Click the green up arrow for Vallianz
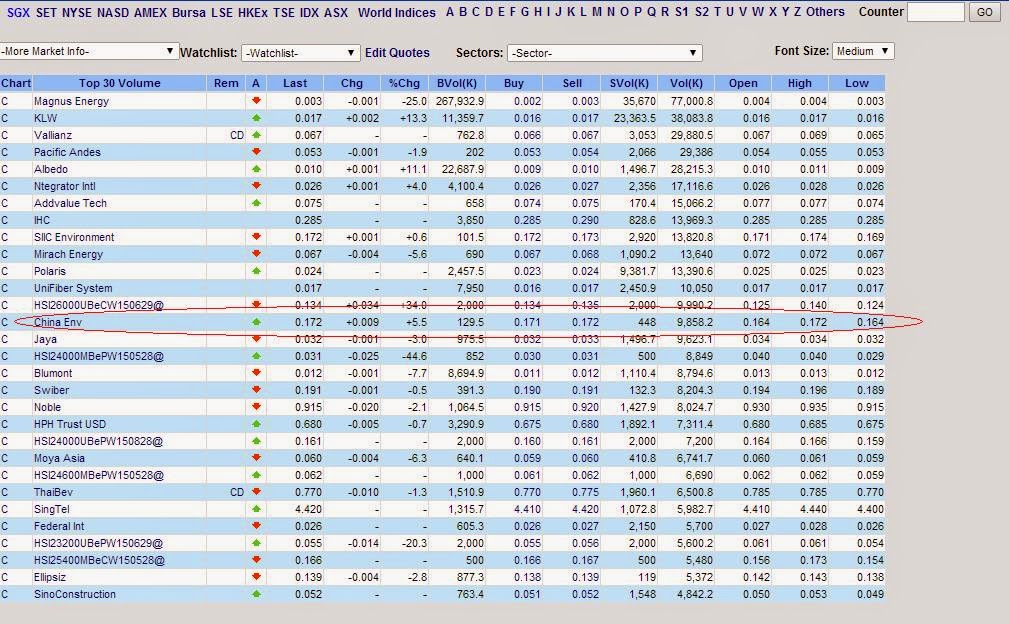Viewport: 1009px width, 624px height. click(x=256, y=135)
